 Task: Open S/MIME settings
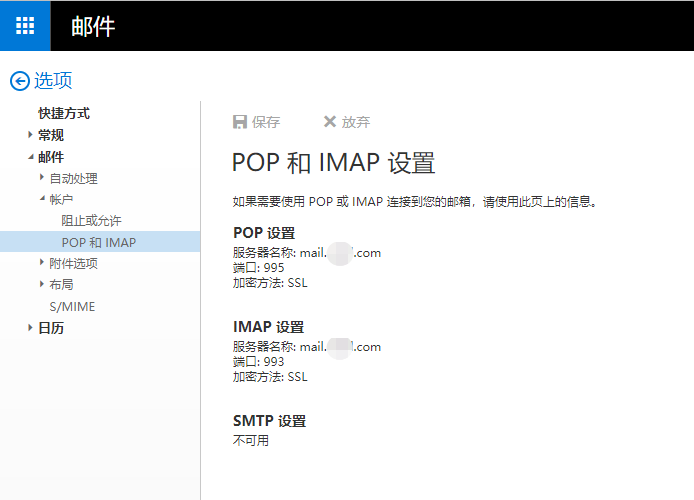point(72,306)
